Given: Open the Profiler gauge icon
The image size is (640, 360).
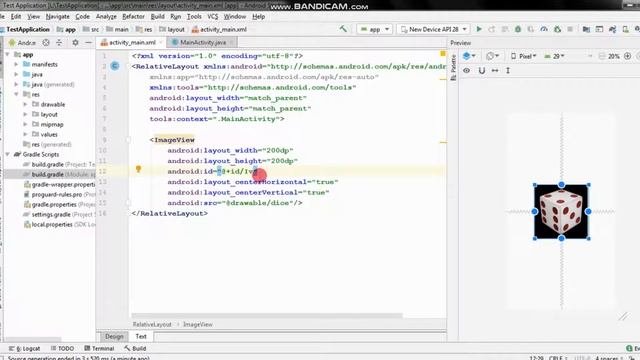Looking at the screenshot, I should point(544,29).
